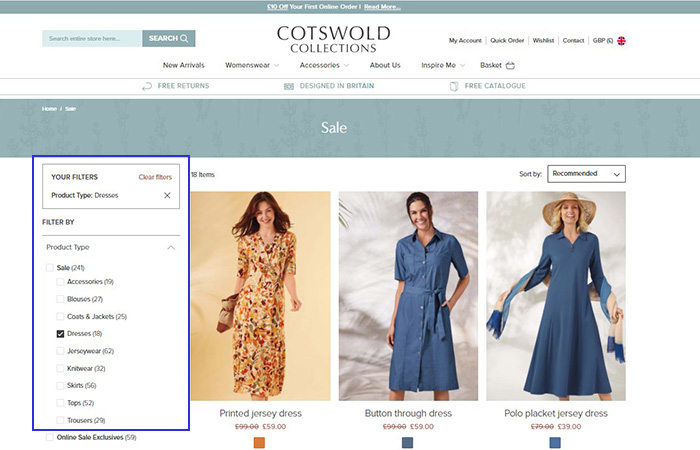Tick the Accessories (19) checkbox
Screen dimensions: 700x450
[60, 282]
